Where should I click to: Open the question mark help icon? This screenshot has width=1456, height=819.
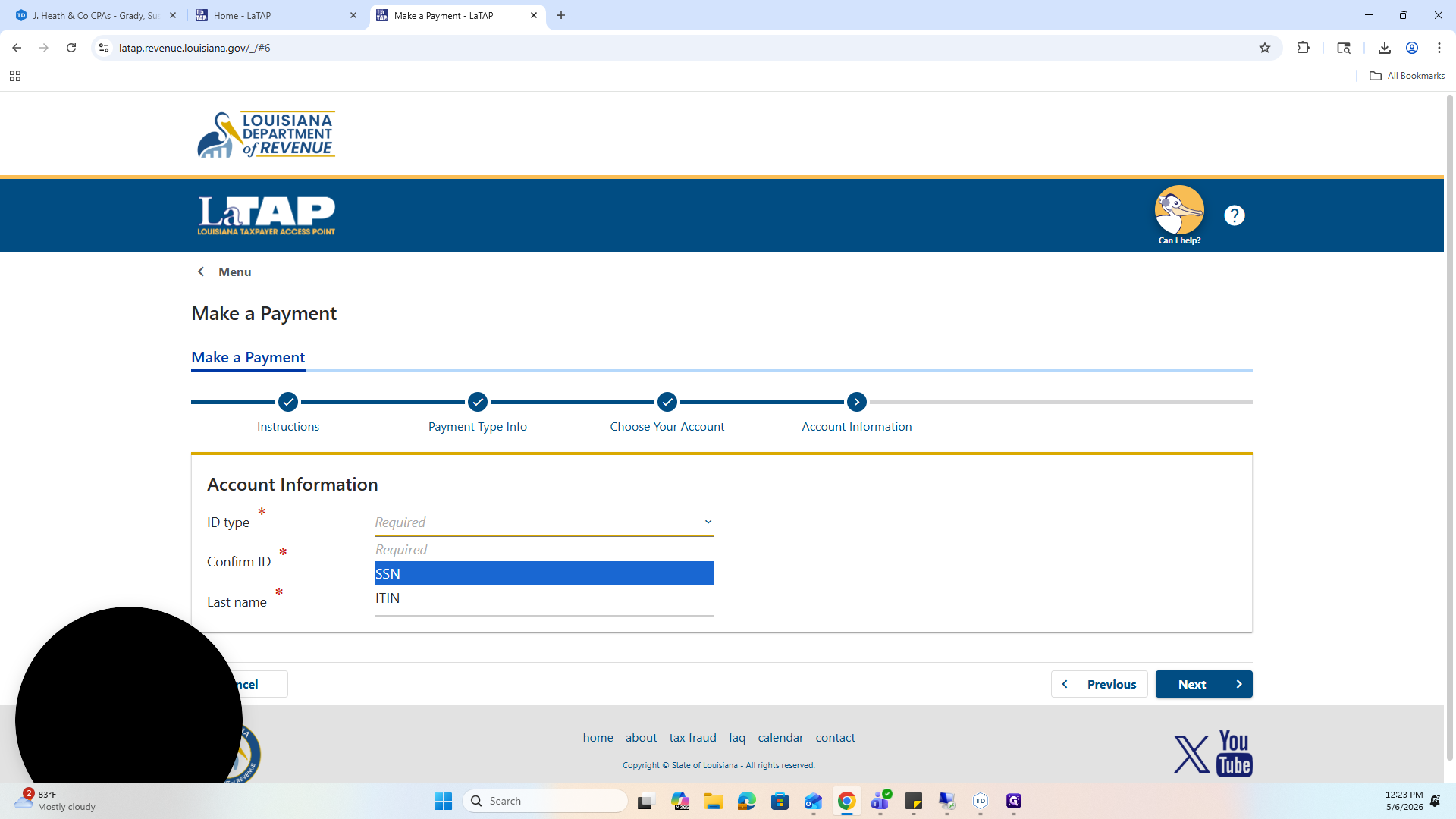click(1235, 215)
